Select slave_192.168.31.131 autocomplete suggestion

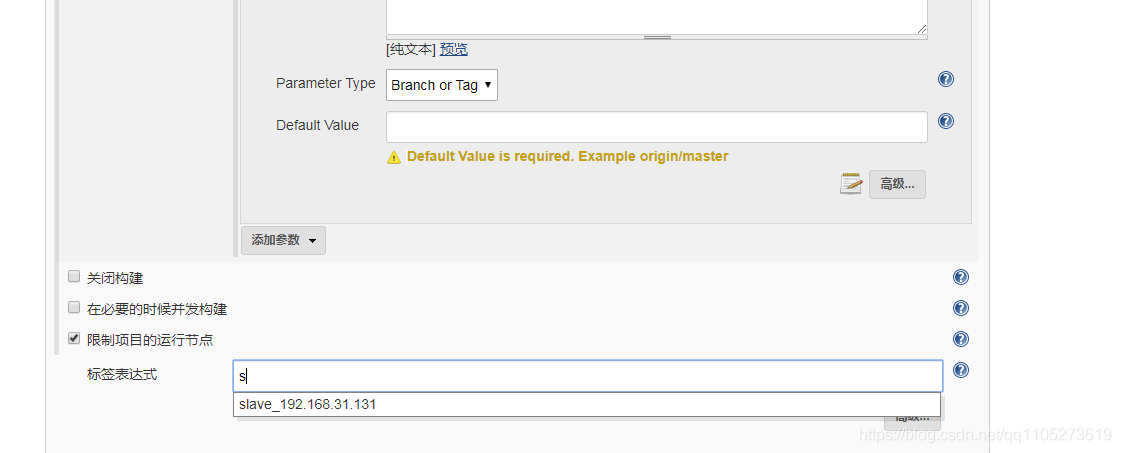point(587,404)
